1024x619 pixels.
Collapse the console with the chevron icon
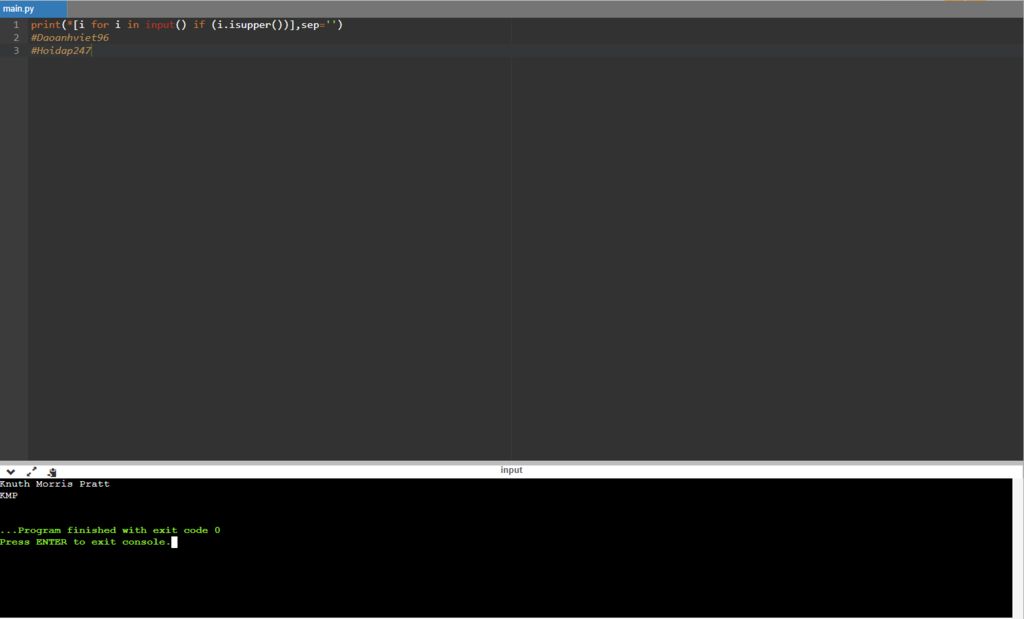(10, 471)
